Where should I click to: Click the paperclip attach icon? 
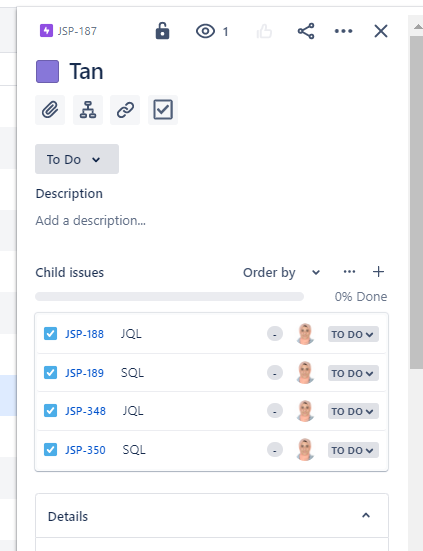click(50, 110)
